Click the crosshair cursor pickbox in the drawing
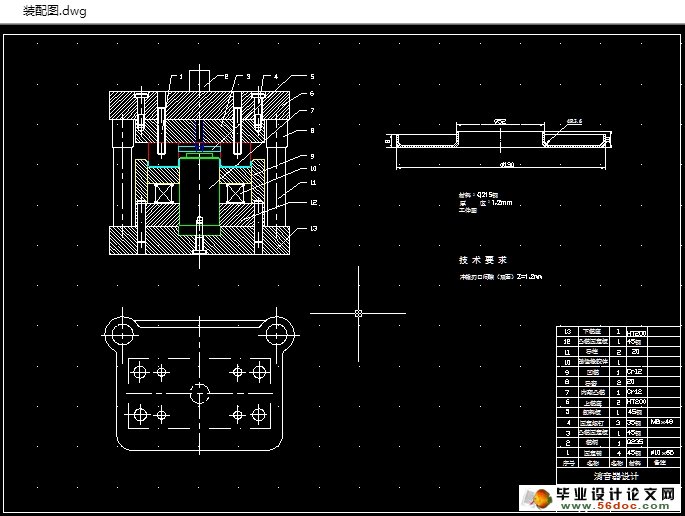Screen dimensions: 685x516 tap(358, 313)
